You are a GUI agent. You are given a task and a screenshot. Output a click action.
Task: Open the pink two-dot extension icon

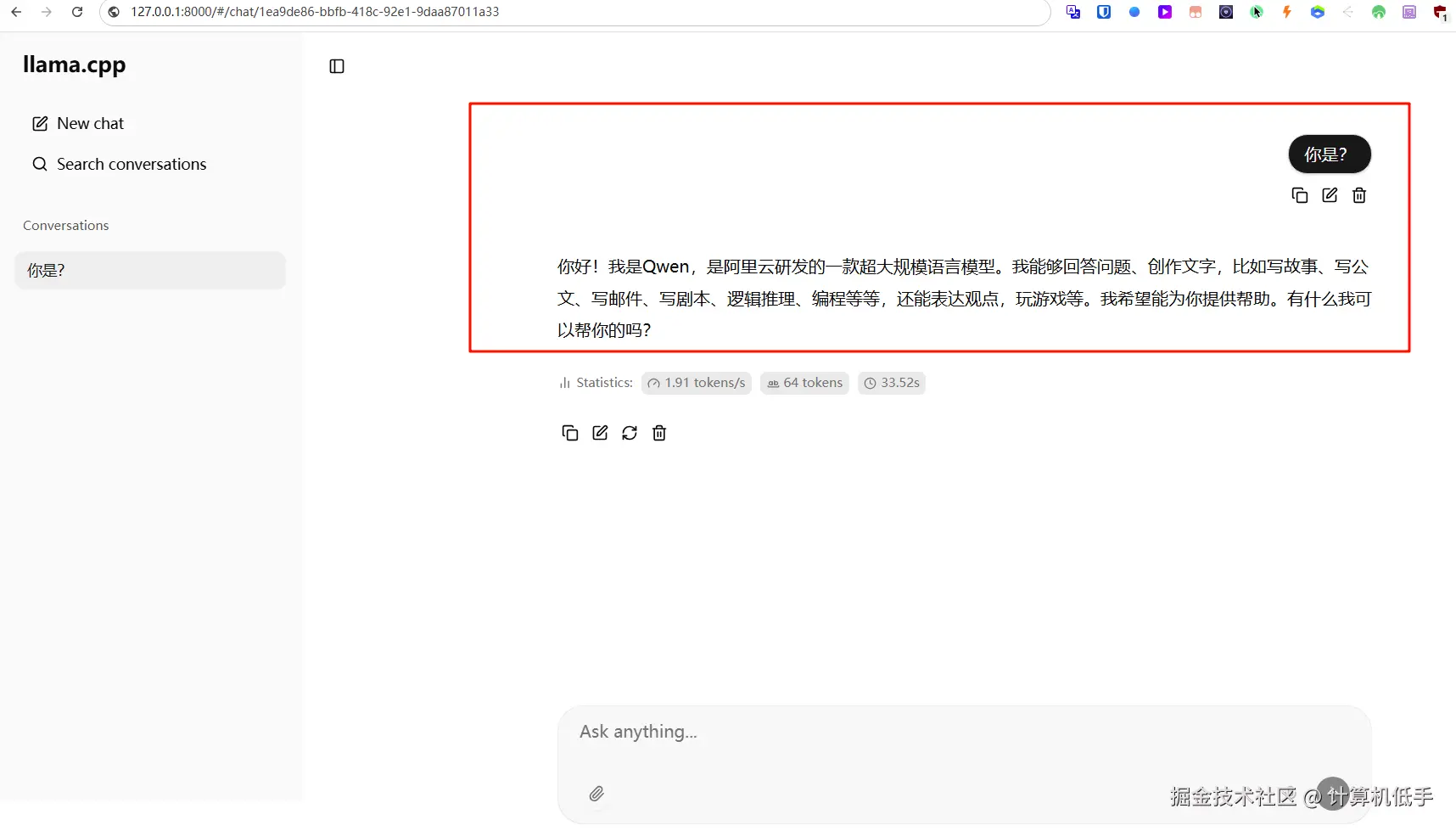[1196, 12]
